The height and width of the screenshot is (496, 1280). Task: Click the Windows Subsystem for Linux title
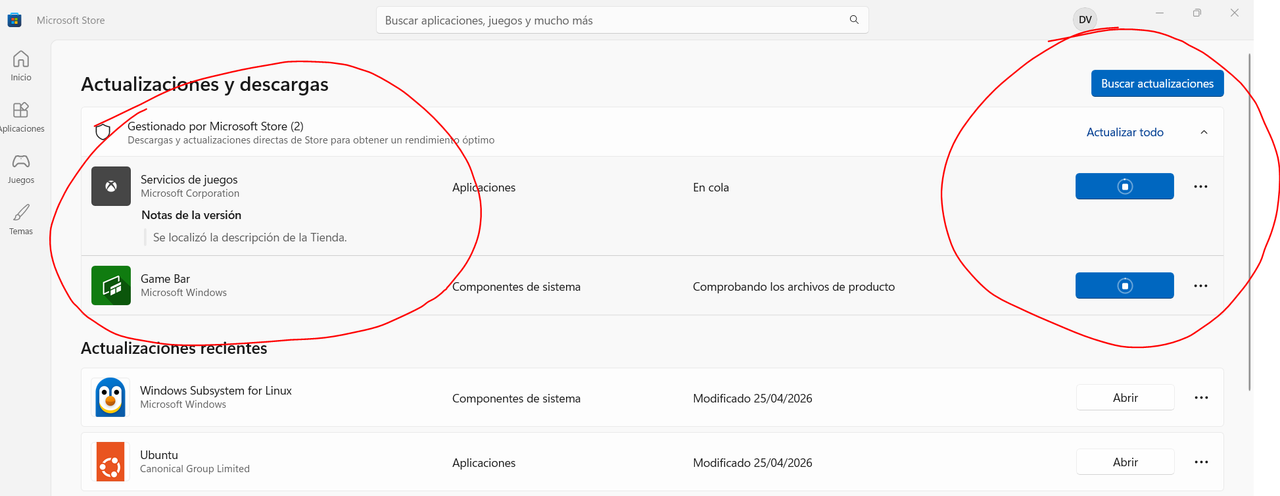216,390
